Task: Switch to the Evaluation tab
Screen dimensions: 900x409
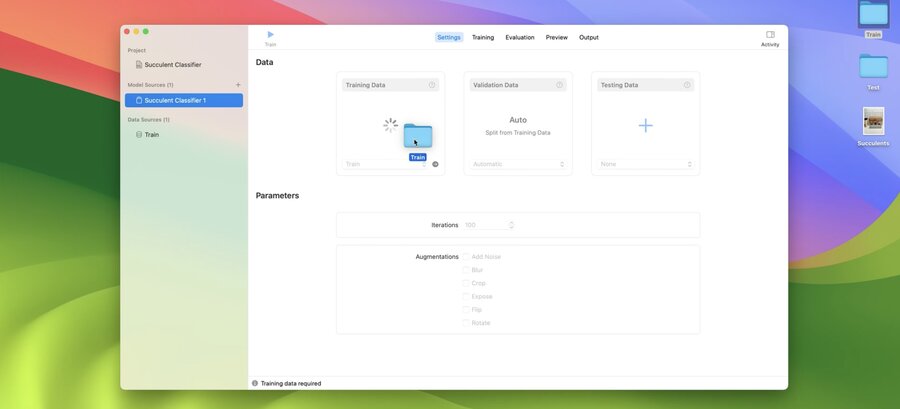Action: (519, 37)
